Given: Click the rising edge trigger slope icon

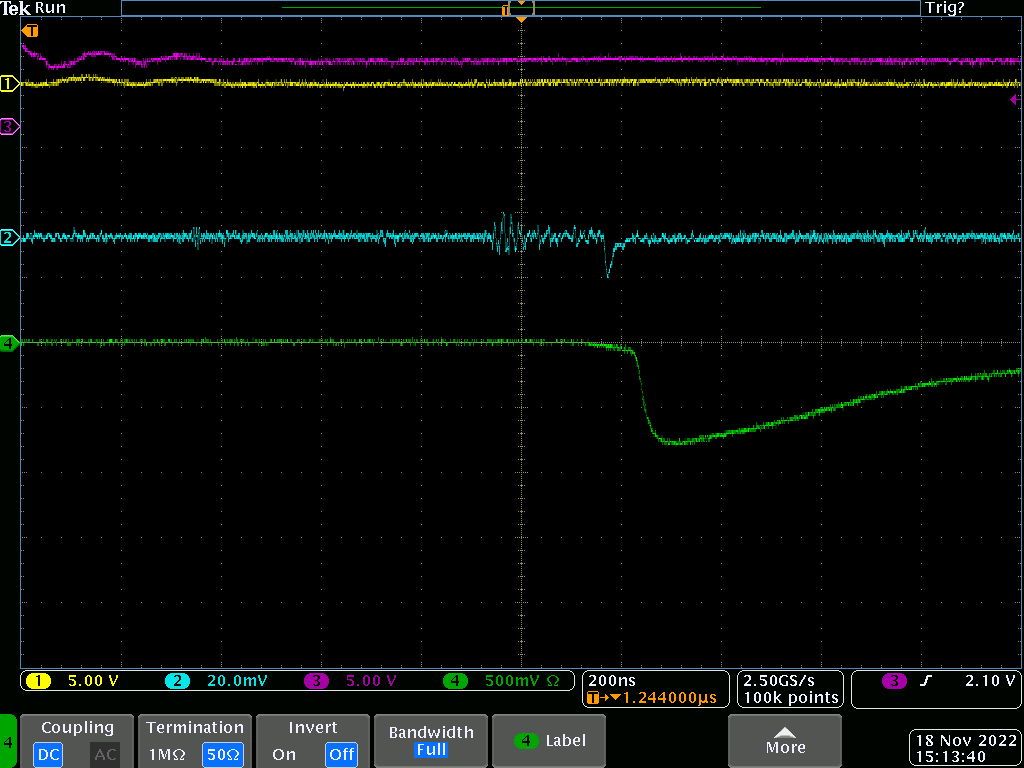Looking at the screenshot, I should coord(926,681).
